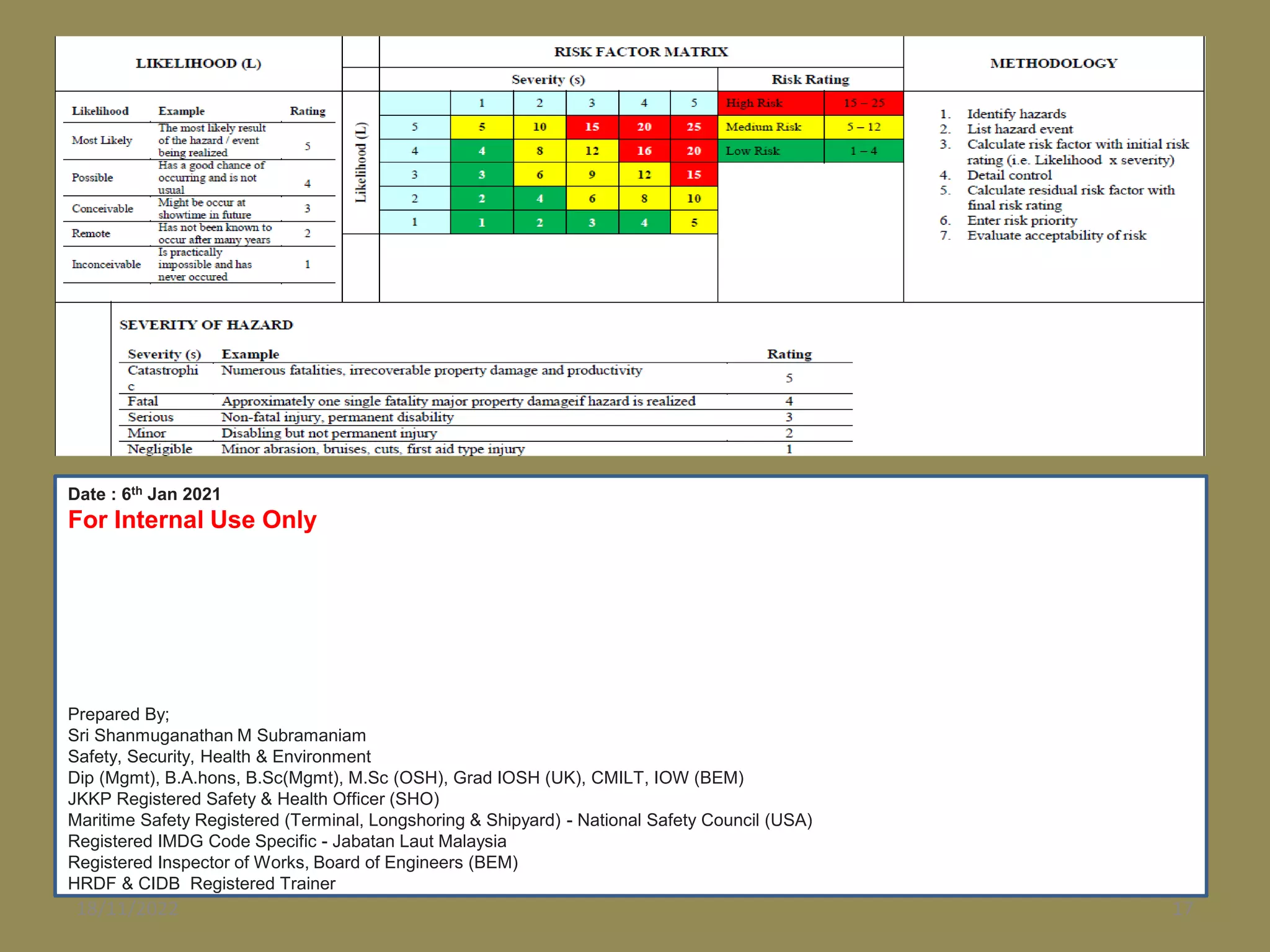Image resolution: width=1270 pixels, height=952 pixels.
Task: Select the 'Inconceivable' likelihood row
Action: point(106,265)
